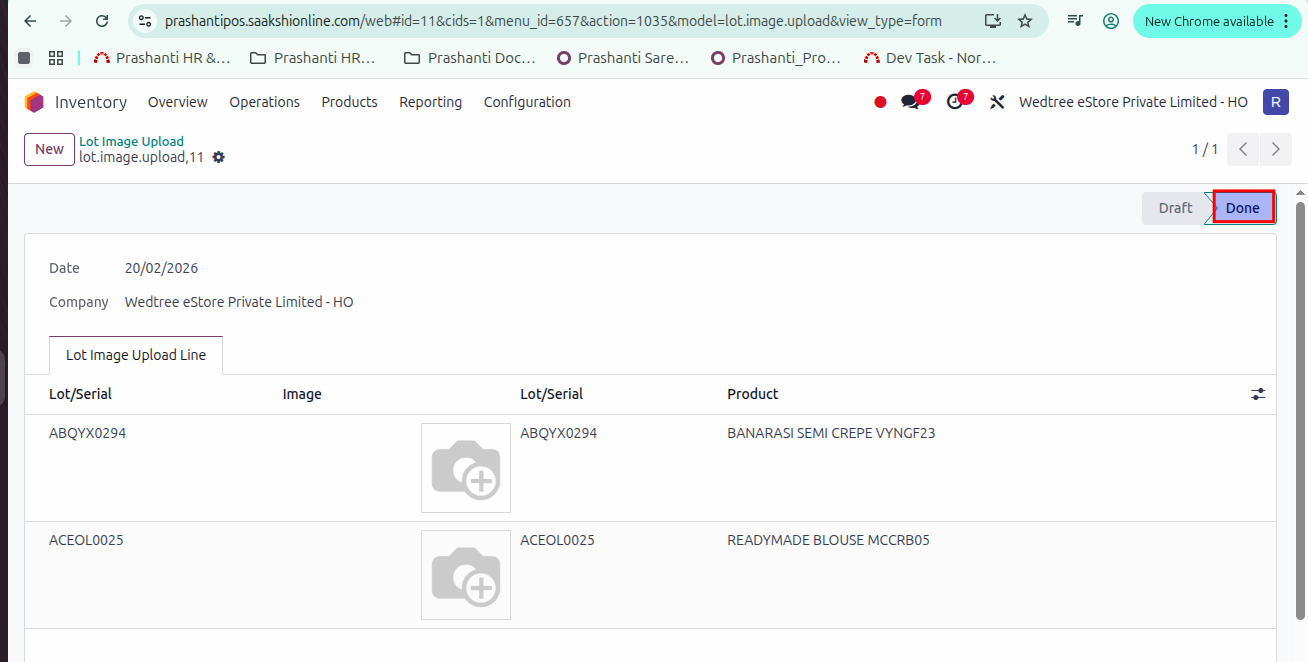
Task: Open the Reporting menu
Action: [430, 102]
